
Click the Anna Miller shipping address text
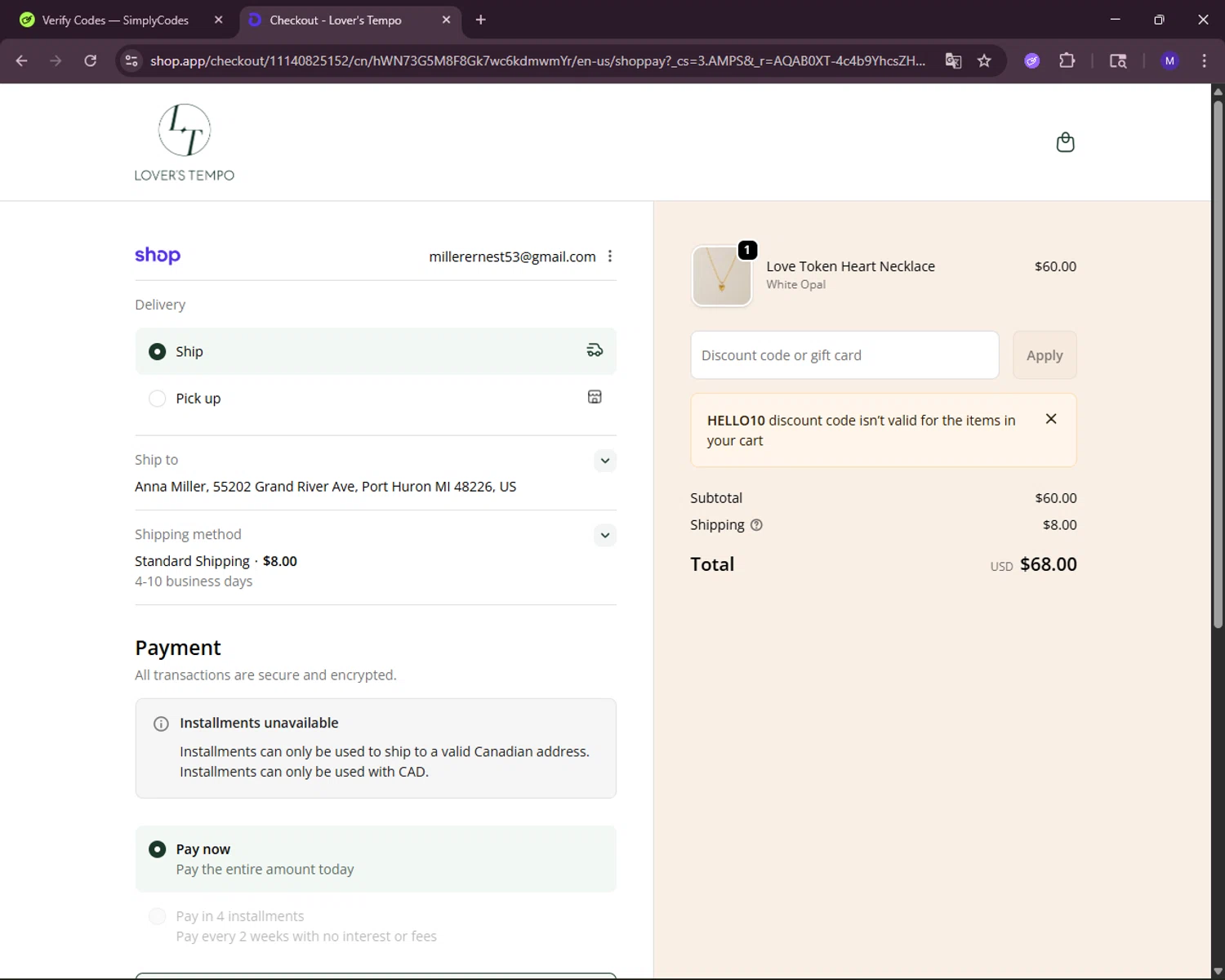(x=325, y=487)
